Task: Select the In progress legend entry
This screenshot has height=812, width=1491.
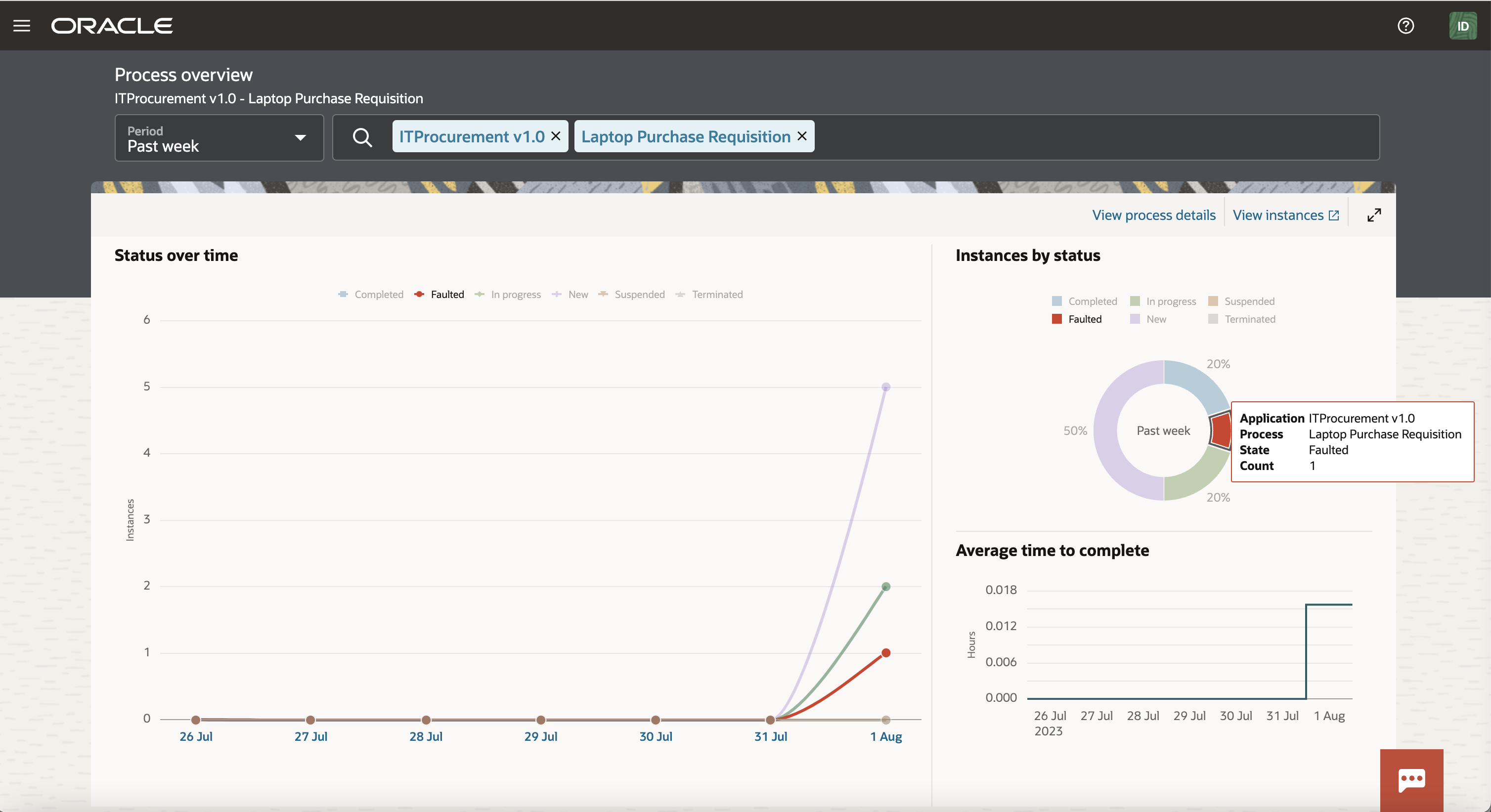Action: (x=509, y=294)
